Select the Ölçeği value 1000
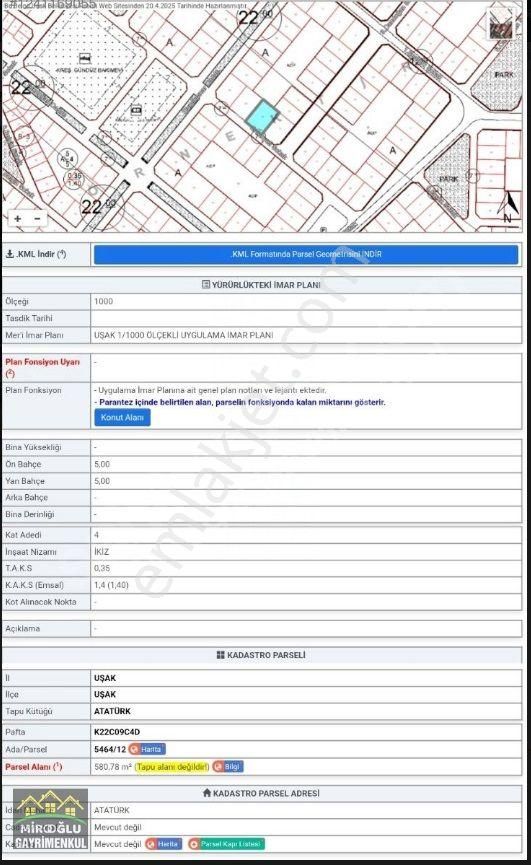Viewport: 531px width, 865px height. [103, 301]
